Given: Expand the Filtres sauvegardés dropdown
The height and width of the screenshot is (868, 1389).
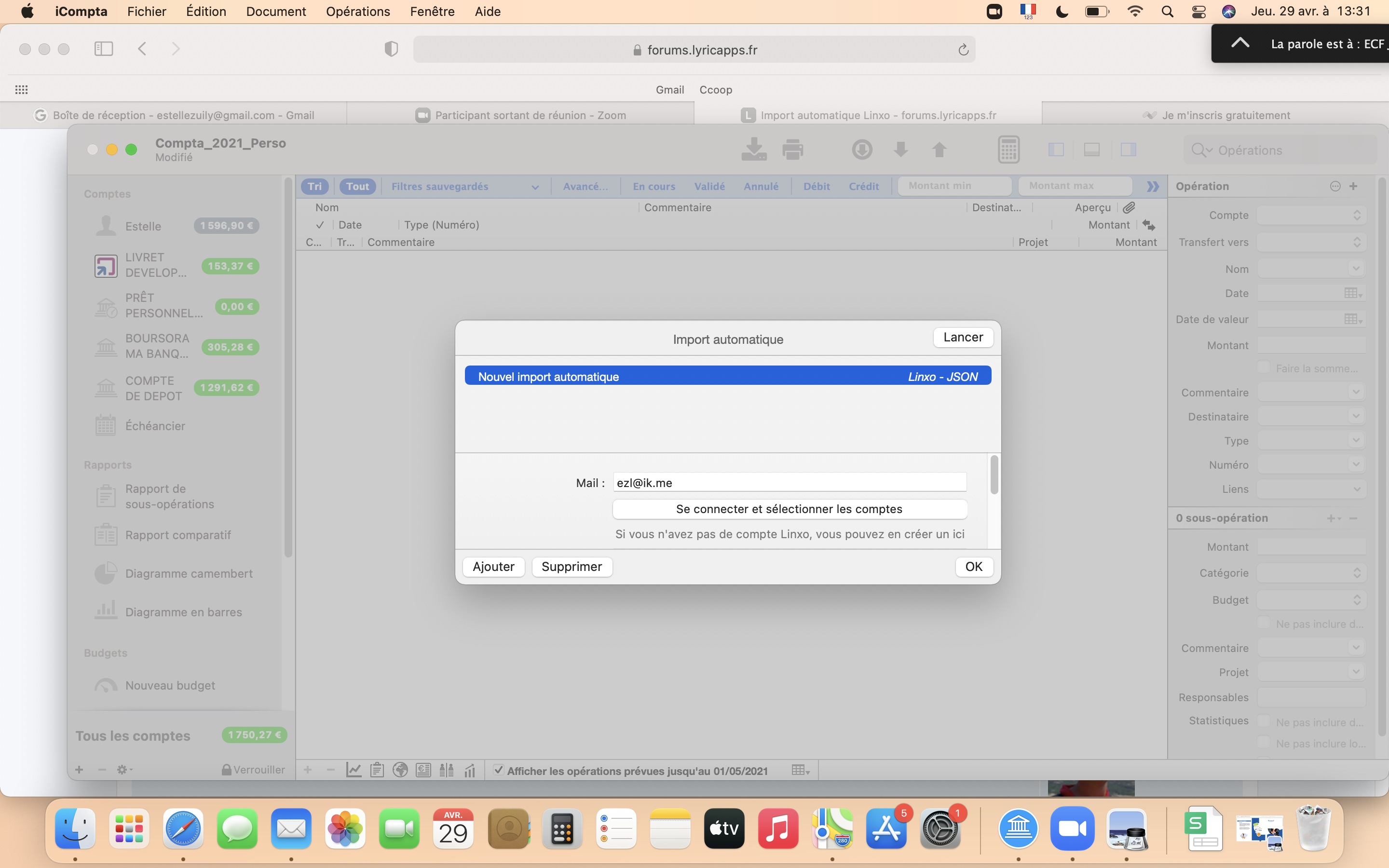Looking at the screenshot, I should 462,185.
